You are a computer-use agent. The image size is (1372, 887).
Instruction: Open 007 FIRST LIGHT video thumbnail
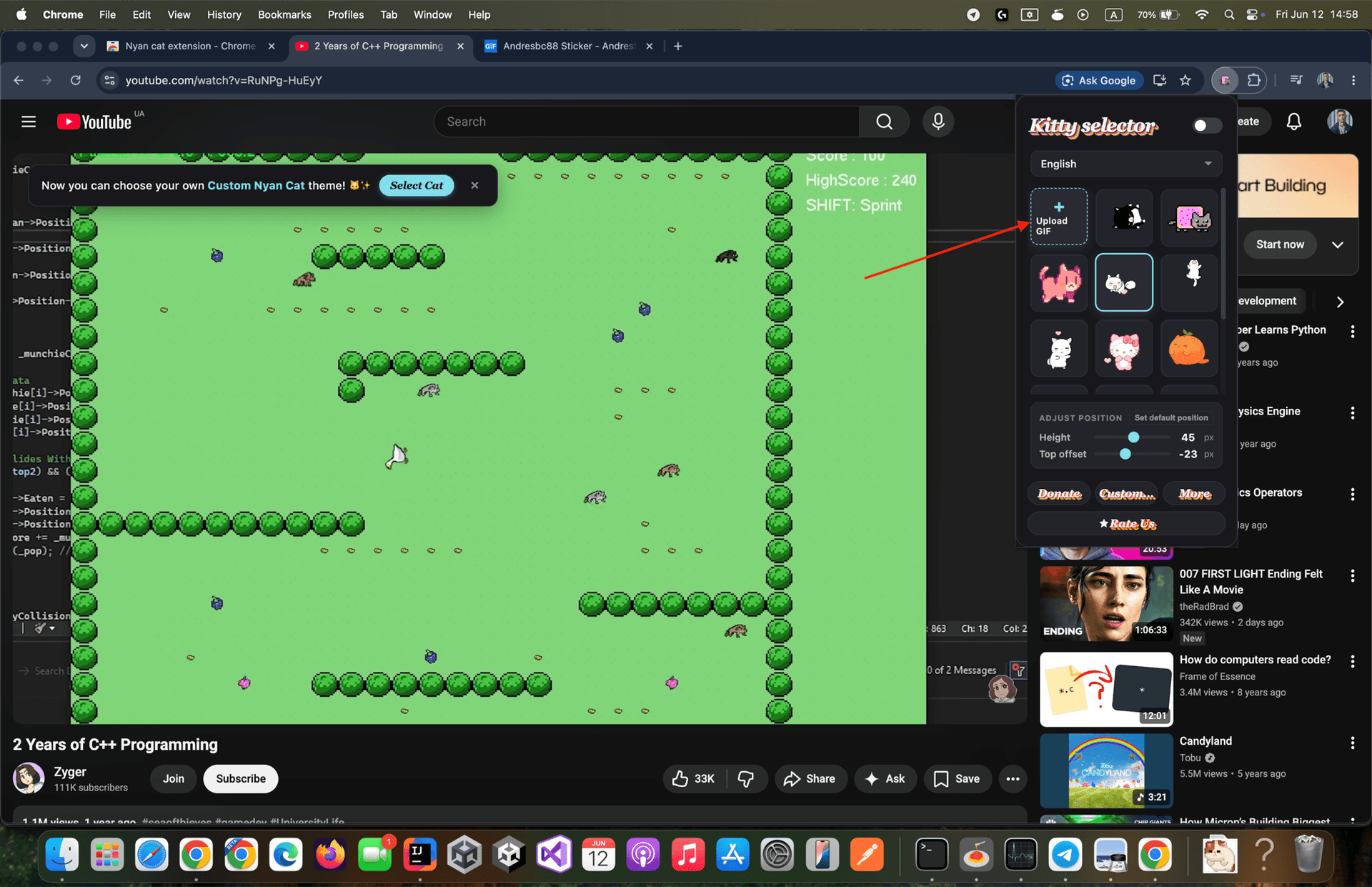click(1106, 603)
